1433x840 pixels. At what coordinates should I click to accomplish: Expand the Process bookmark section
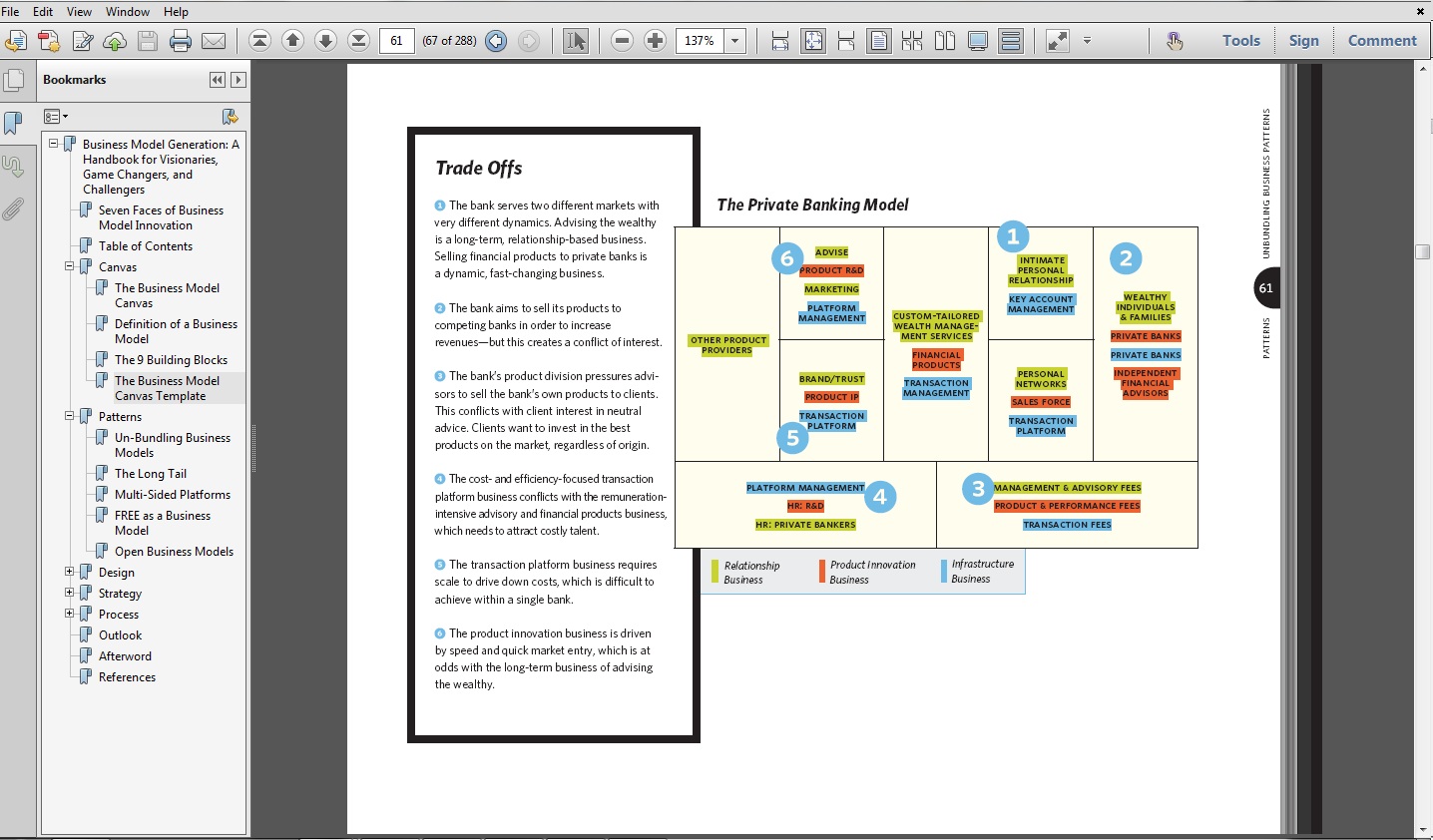[x=70, y=614]
